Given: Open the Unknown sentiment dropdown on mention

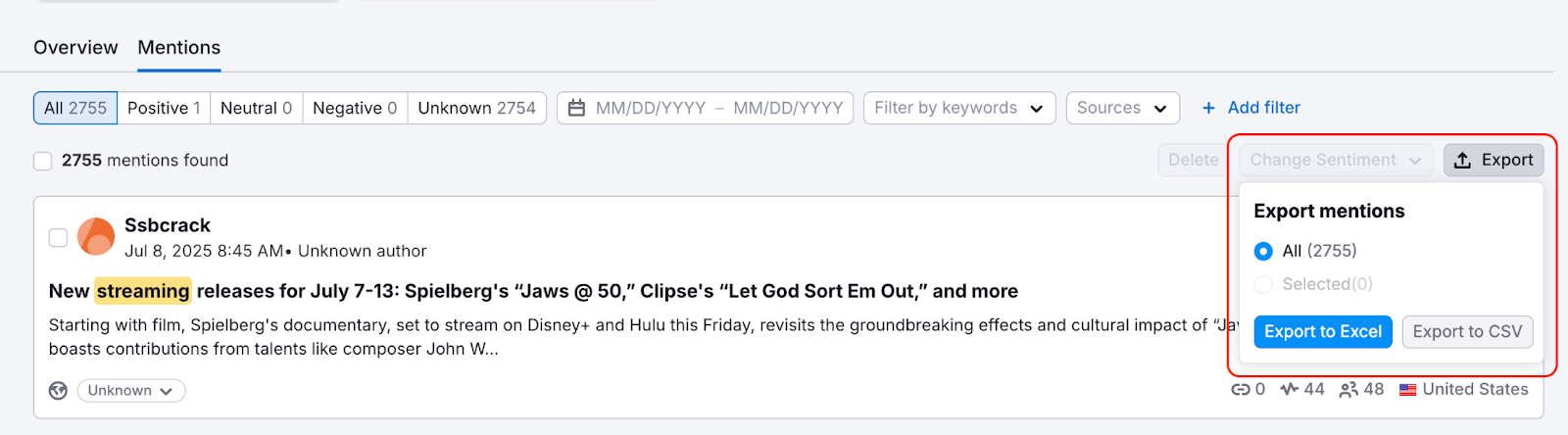Looking at the screenshot, I should tap(130, 391).
